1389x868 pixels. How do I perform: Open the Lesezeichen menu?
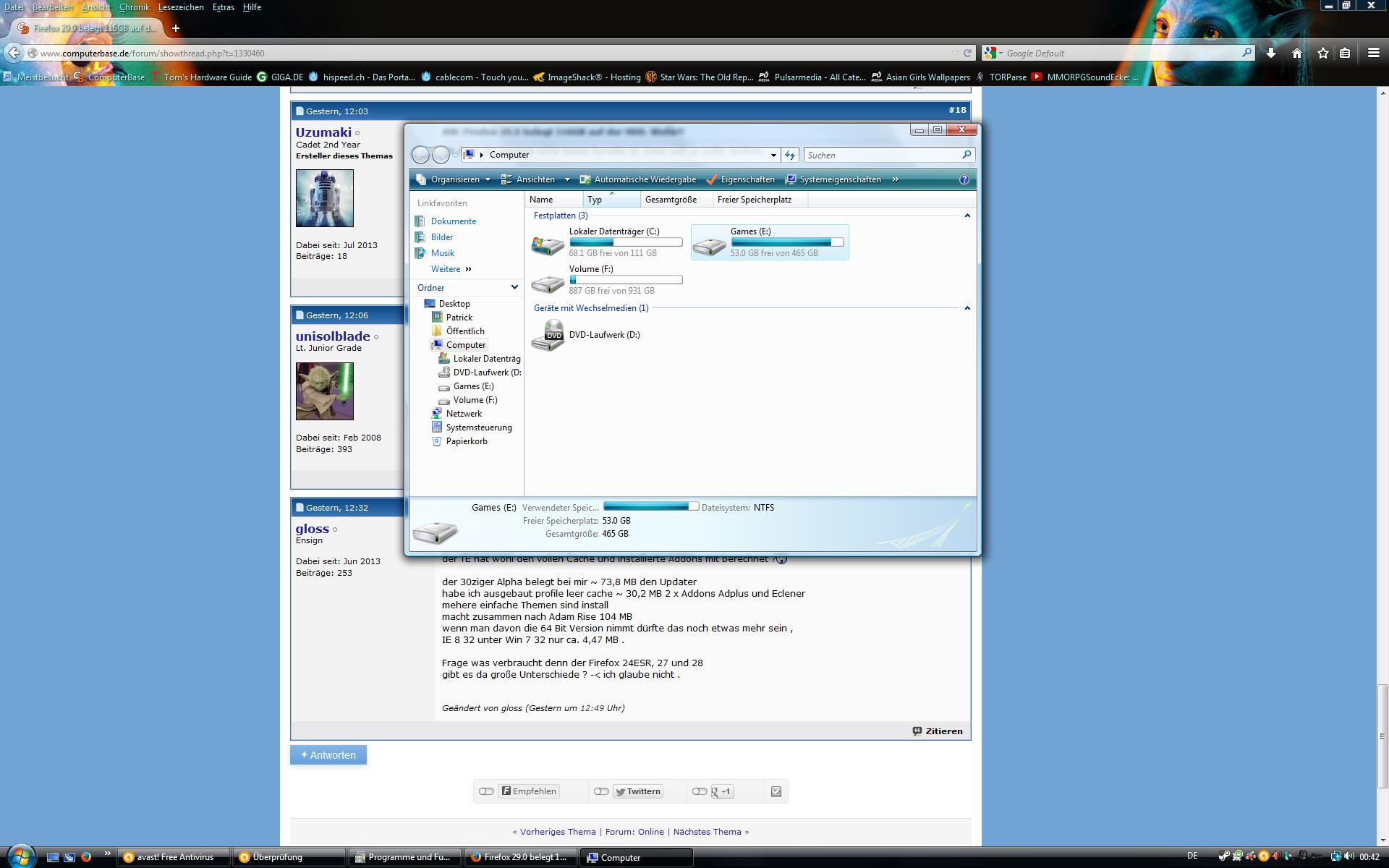pos(181,7)
